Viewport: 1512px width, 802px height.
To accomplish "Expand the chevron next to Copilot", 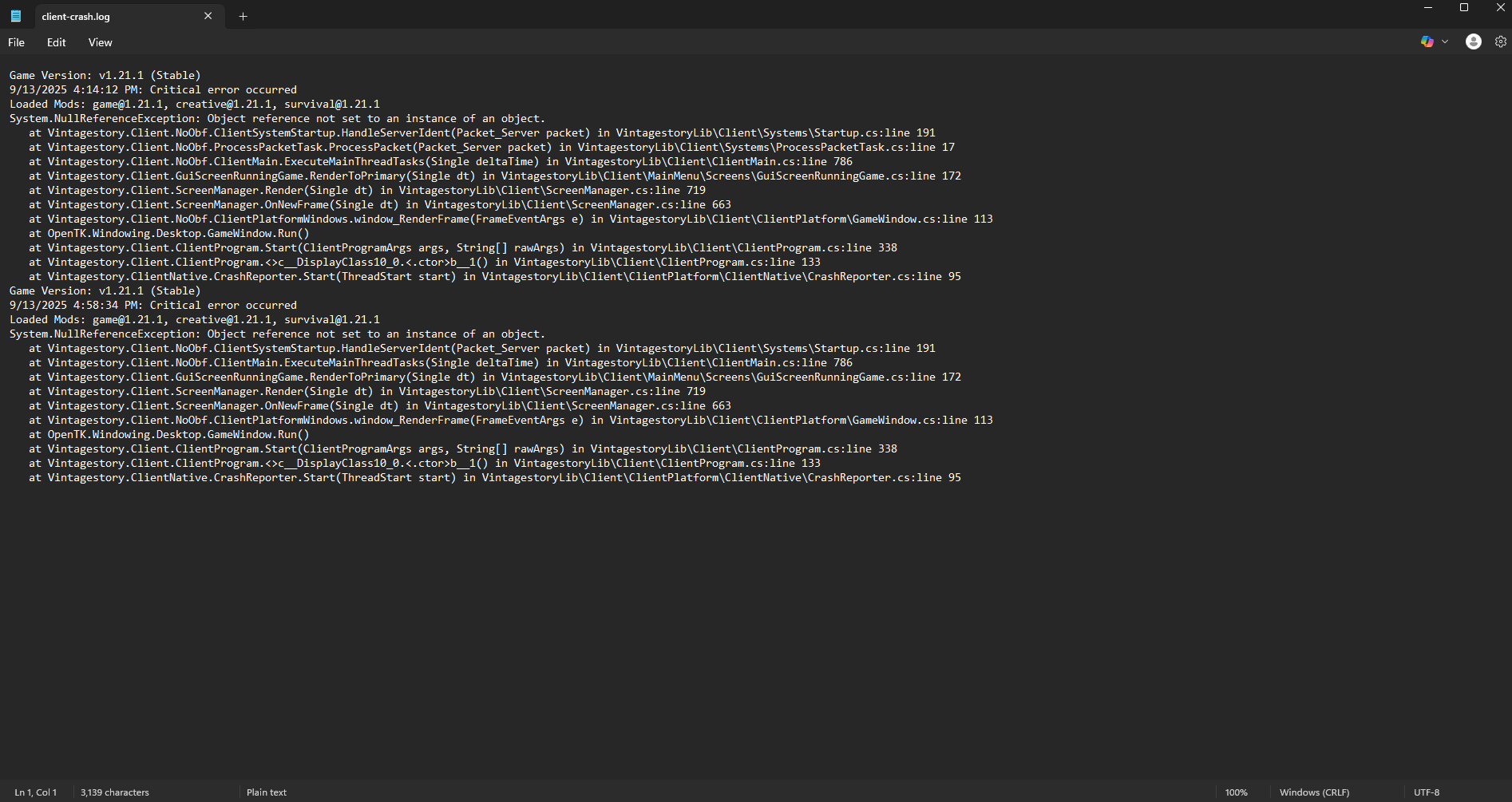I will coord(1445,41).
